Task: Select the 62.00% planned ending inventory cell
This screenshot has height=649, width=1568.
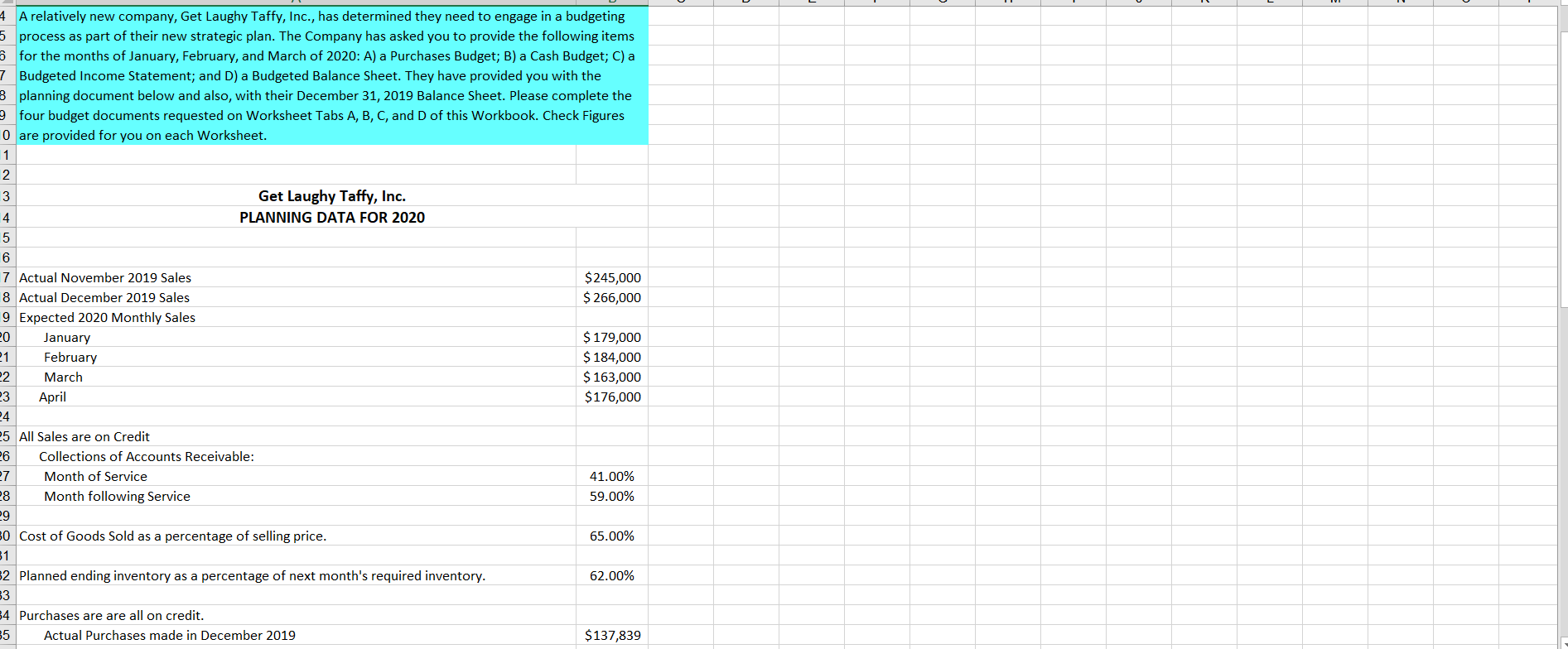Action: pos(612,575)
